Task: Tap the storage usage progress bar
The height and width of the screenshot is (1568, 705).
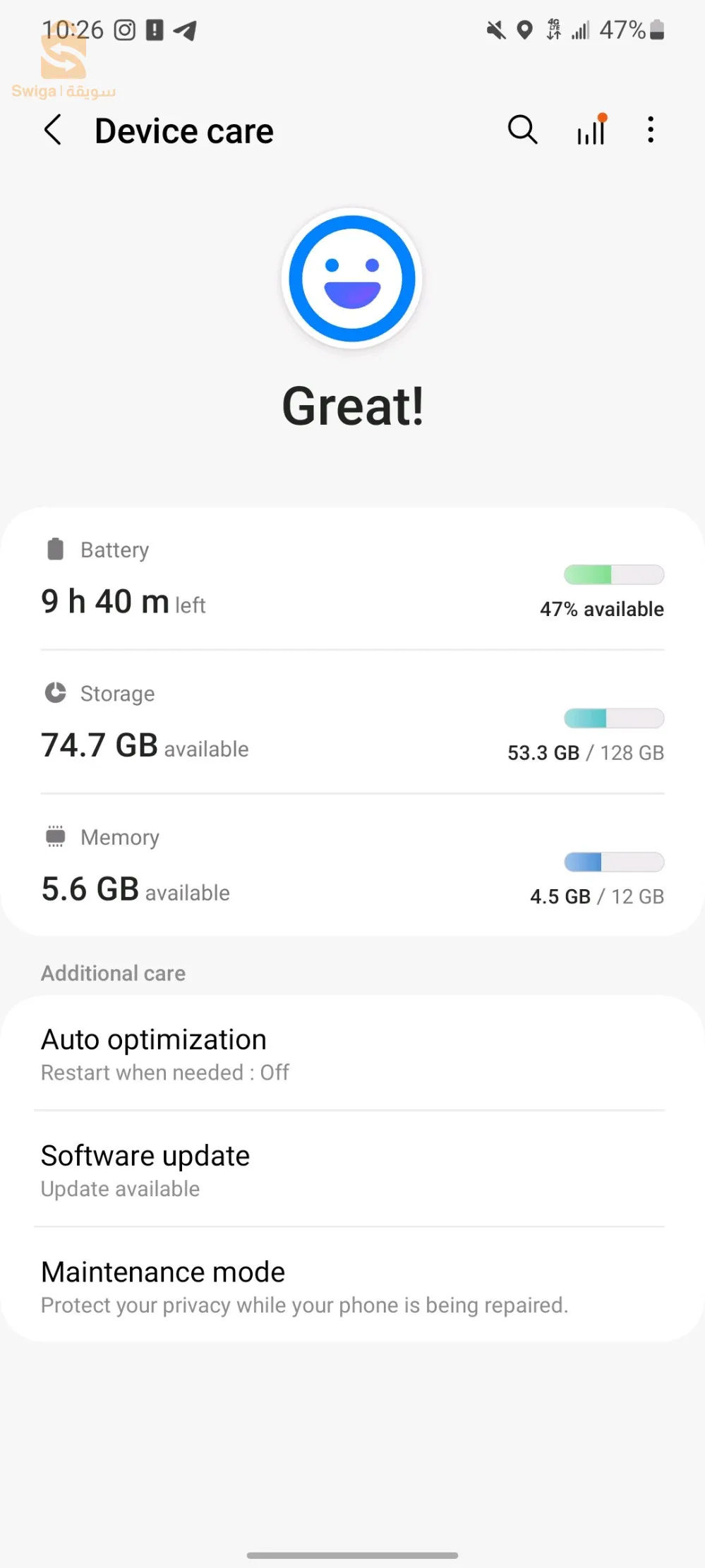Action: pos(614,718)
